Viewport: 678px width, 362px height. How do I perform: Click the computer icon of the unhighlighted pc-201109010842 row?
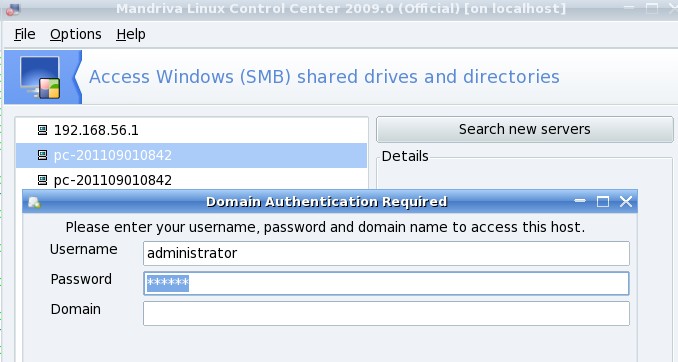[42, 179]
